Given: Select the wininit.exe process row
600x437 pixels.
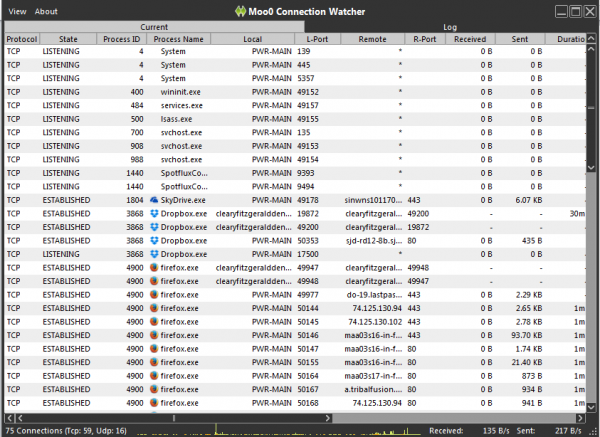Looking at the screenshot, I should coord(295,92).
